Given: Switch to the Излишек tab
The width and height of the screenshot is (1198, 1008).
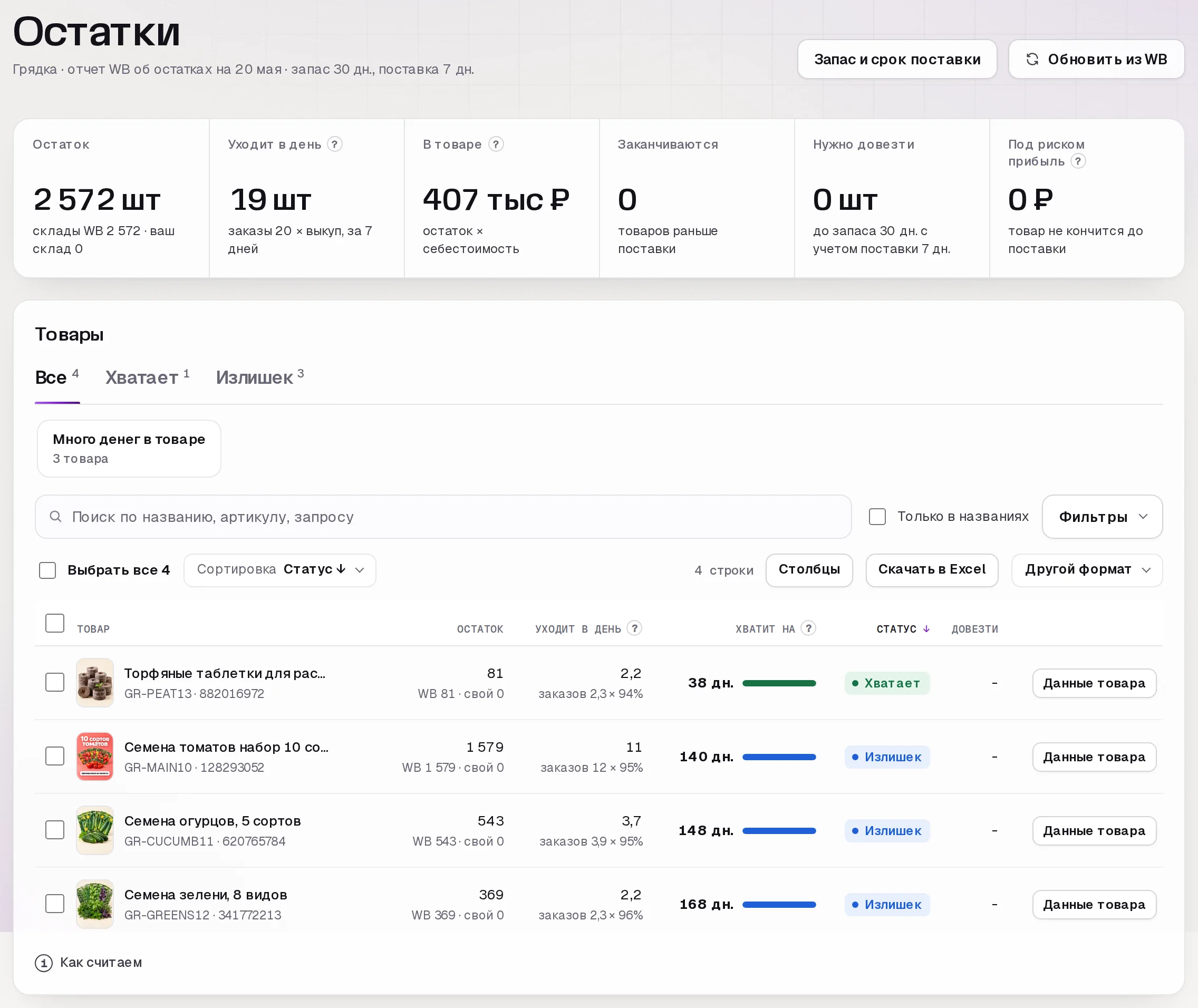Looking at the screenshot, I should (x=260, y=377).
